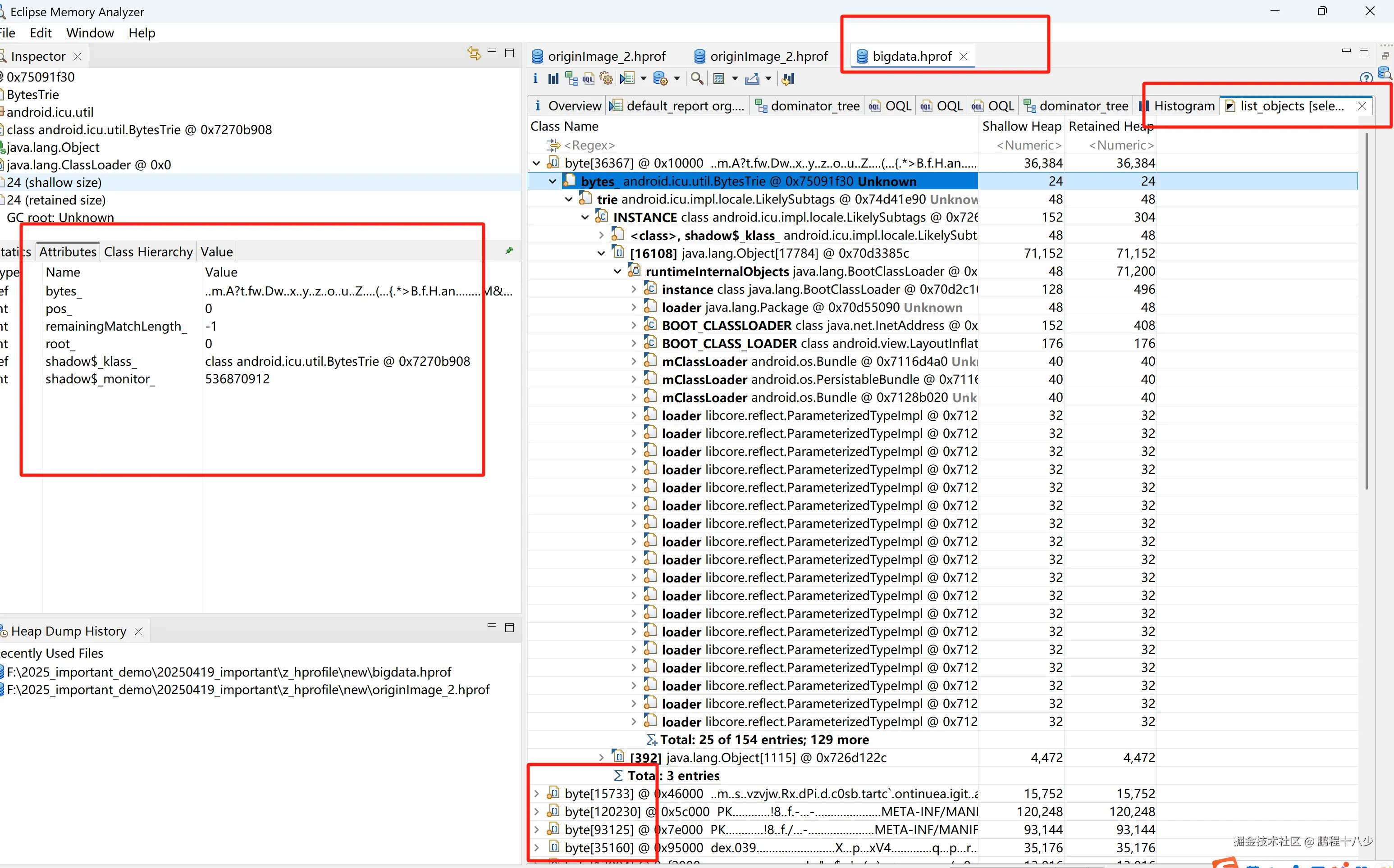The image size is (1394, 868).
Task: Switch to the Class Hierarchy tab
Action: (148, 252)
